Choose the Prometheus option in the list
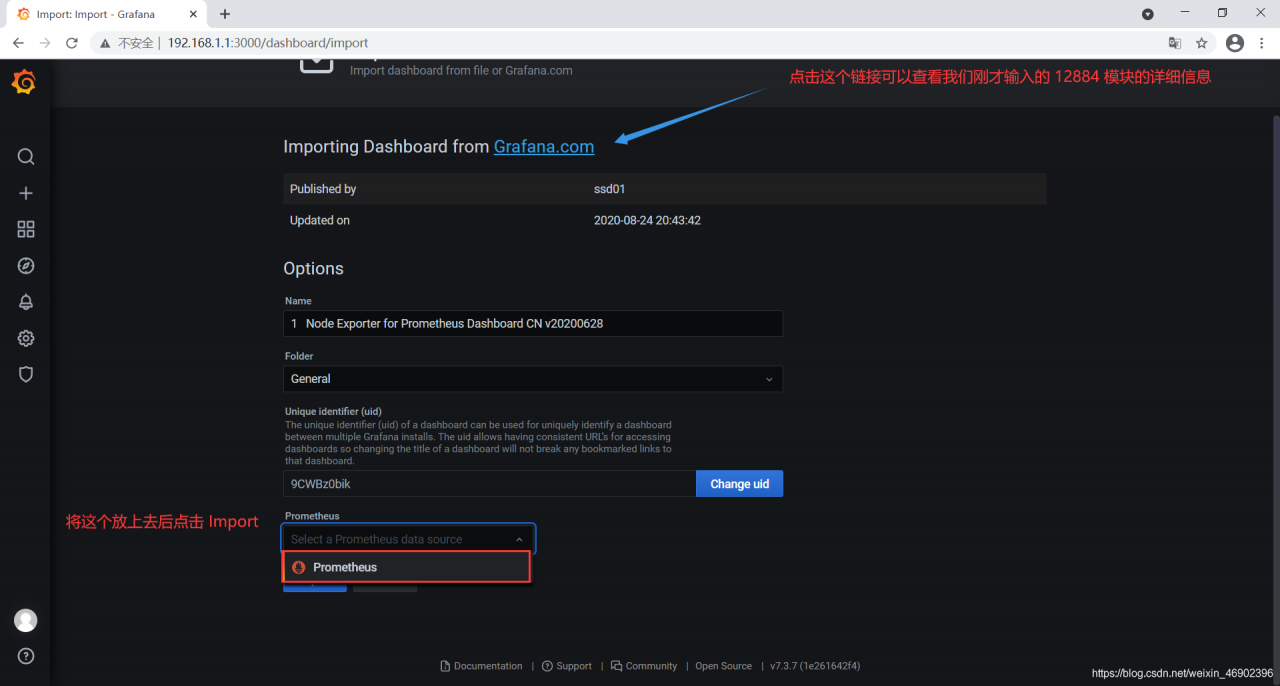This screenshot has width=1280, height=686. click(x=406, y=567)
